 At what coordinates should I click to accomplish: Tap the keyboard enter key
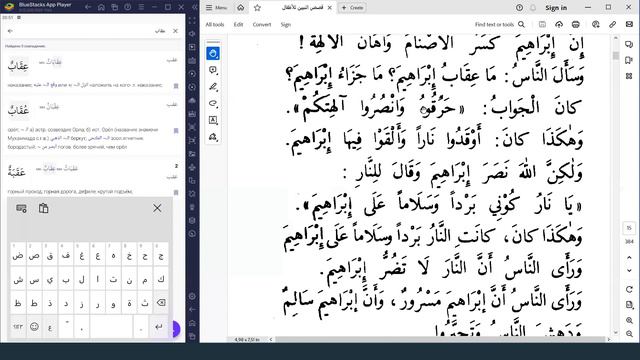click(159, 327)
